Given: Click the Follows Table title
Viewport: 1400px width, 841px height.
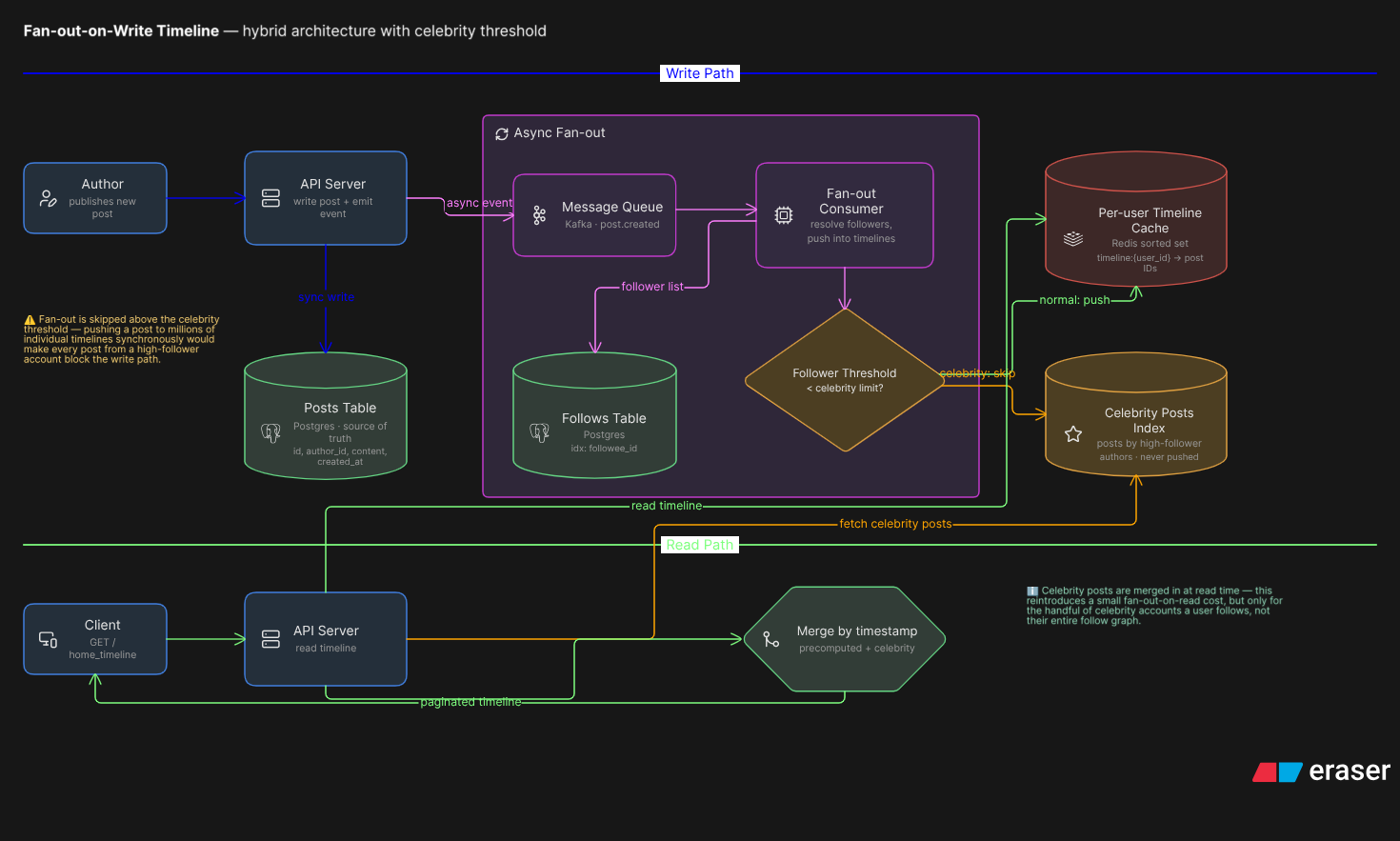Looking at the screenshot, I should [x=604, y=418].
